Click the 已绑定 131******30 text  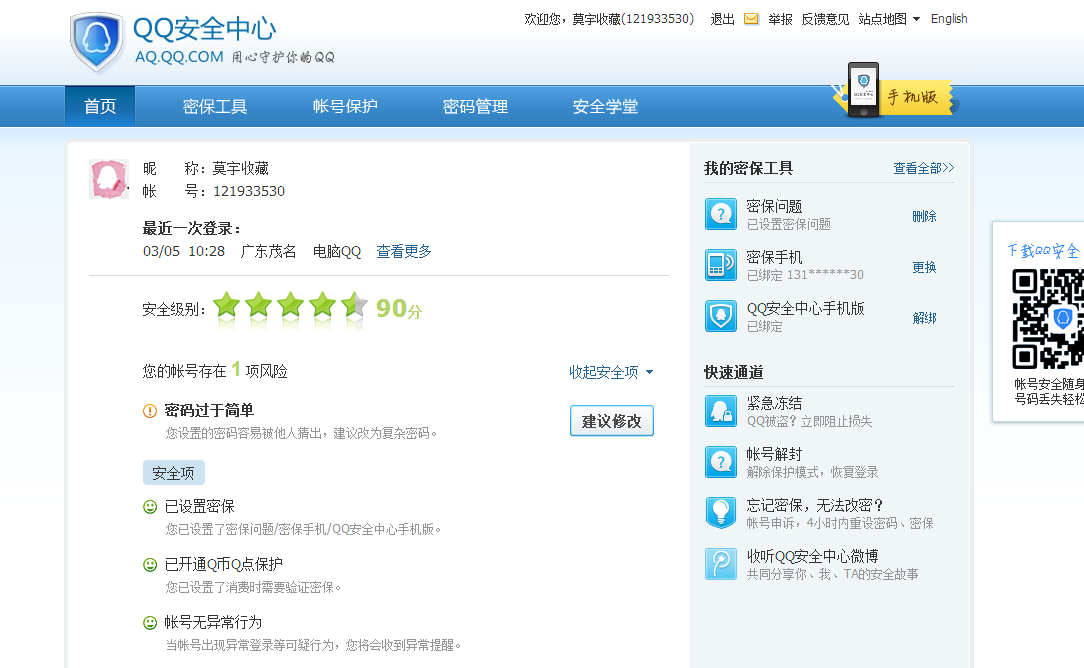(x=805, y=275)
